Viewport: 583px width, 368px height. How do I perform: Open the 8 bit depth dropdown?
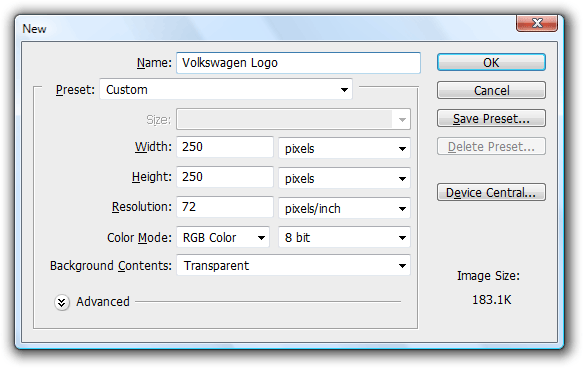(x=344, y=237)
